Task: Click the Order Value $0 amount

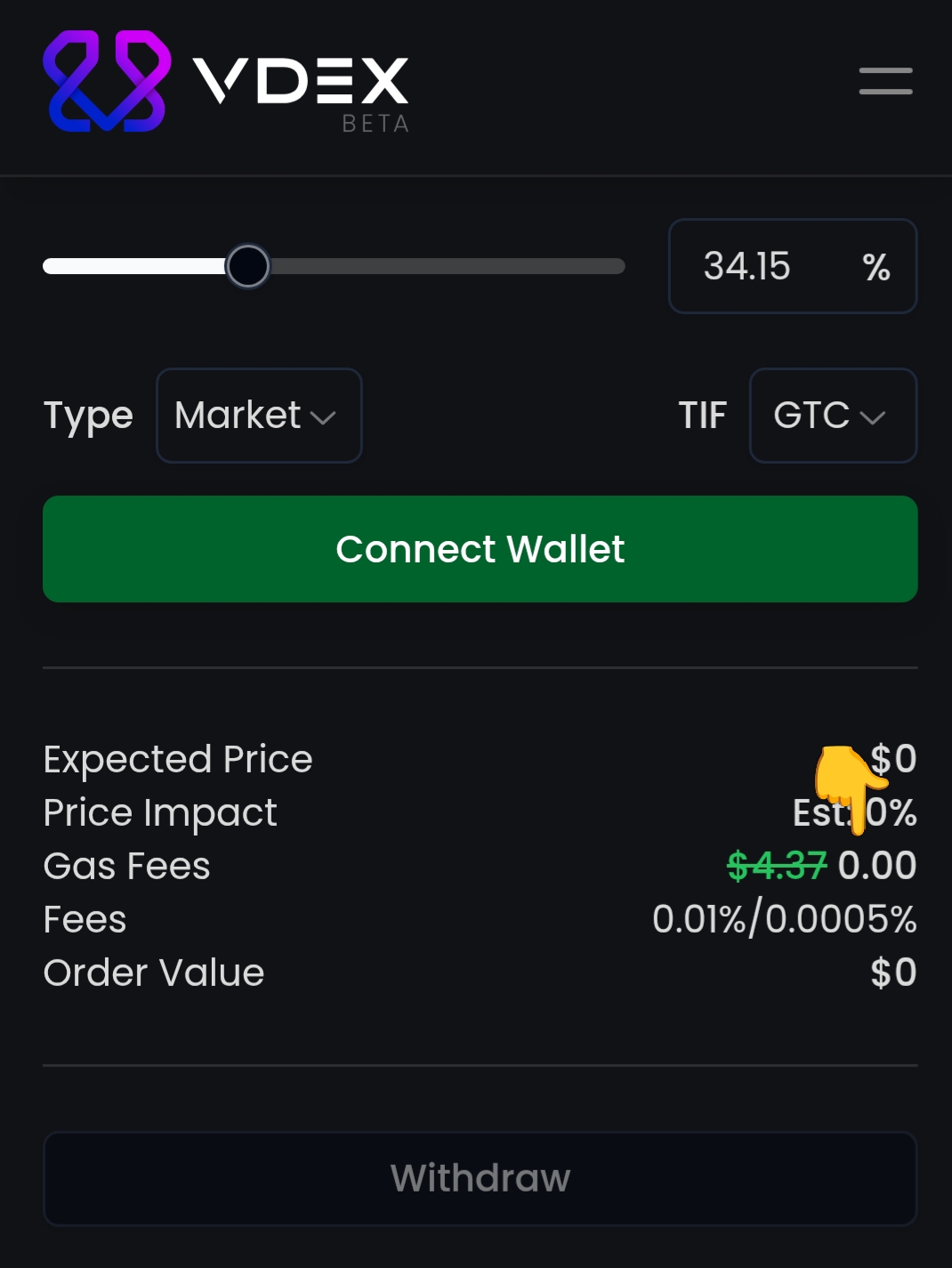Action: pyautogui.click(x=893, y=973)
